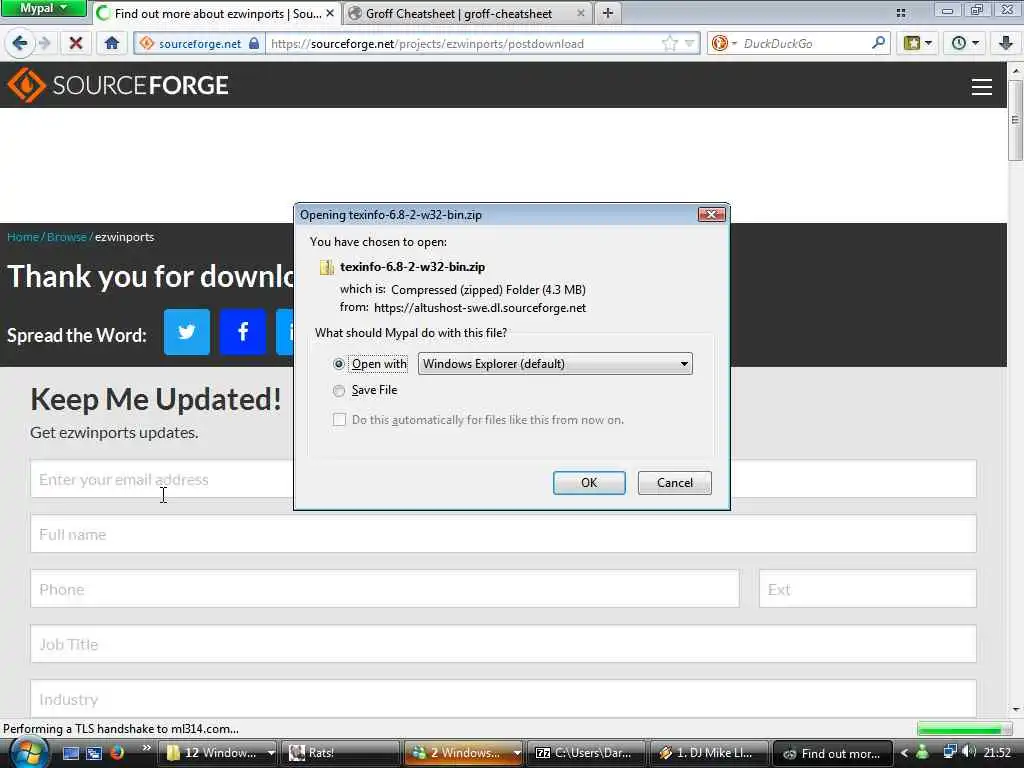Image resolution: width=1024 pixels, height=768 pixels.
Task: Follow the Home breadcrumb link
Action: pos(23,237)
